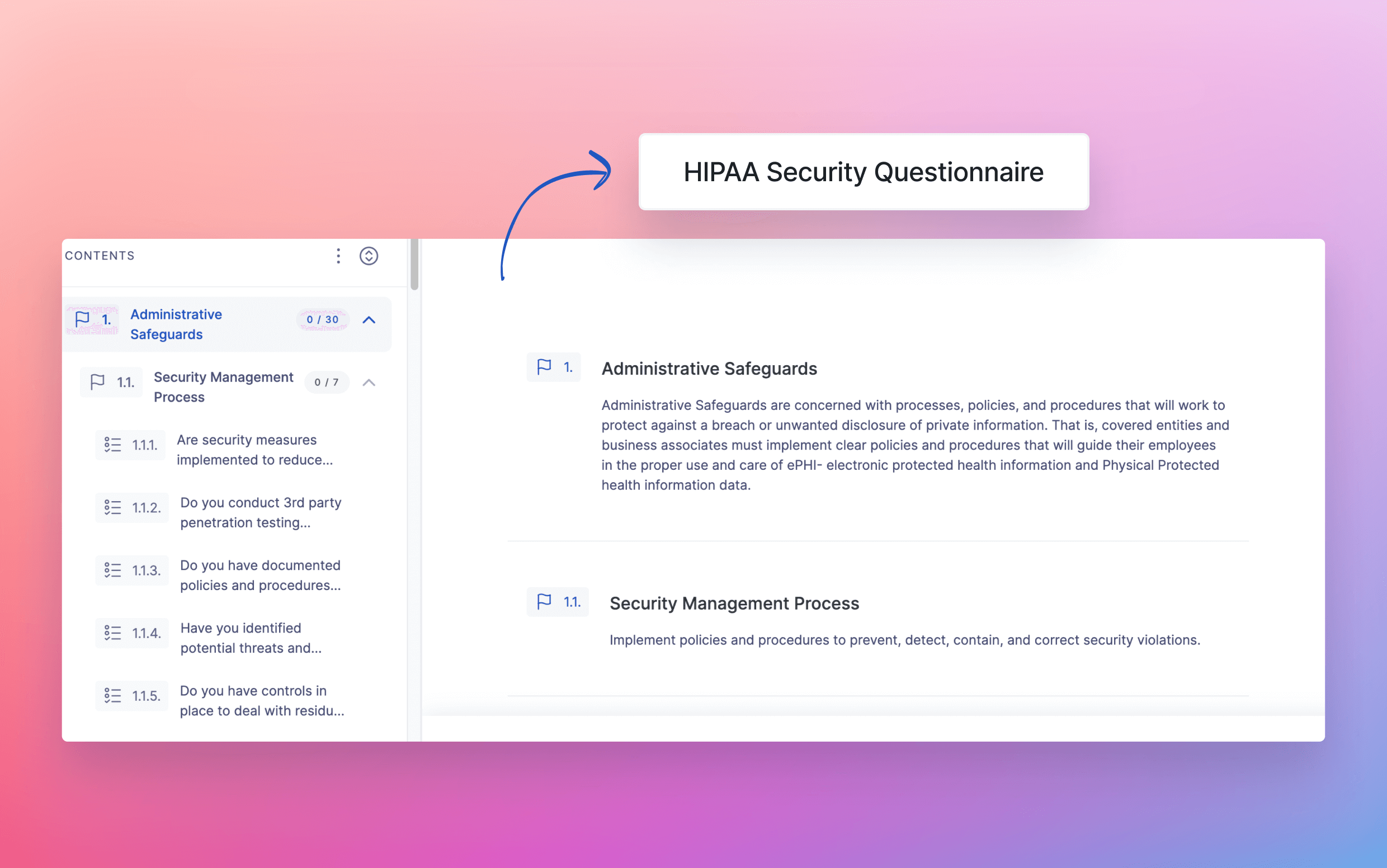Open question 'Do you have documented policies and procedures...'
The image size is (1387, 868).
pos(261,575)
